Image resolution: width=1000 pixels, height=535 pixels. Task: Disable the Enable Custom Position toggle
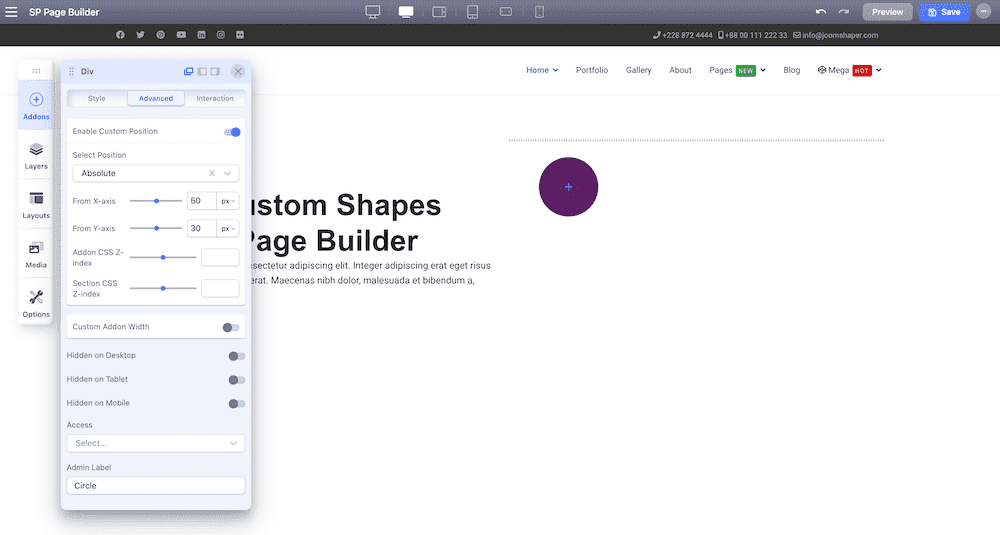(232, 132)
